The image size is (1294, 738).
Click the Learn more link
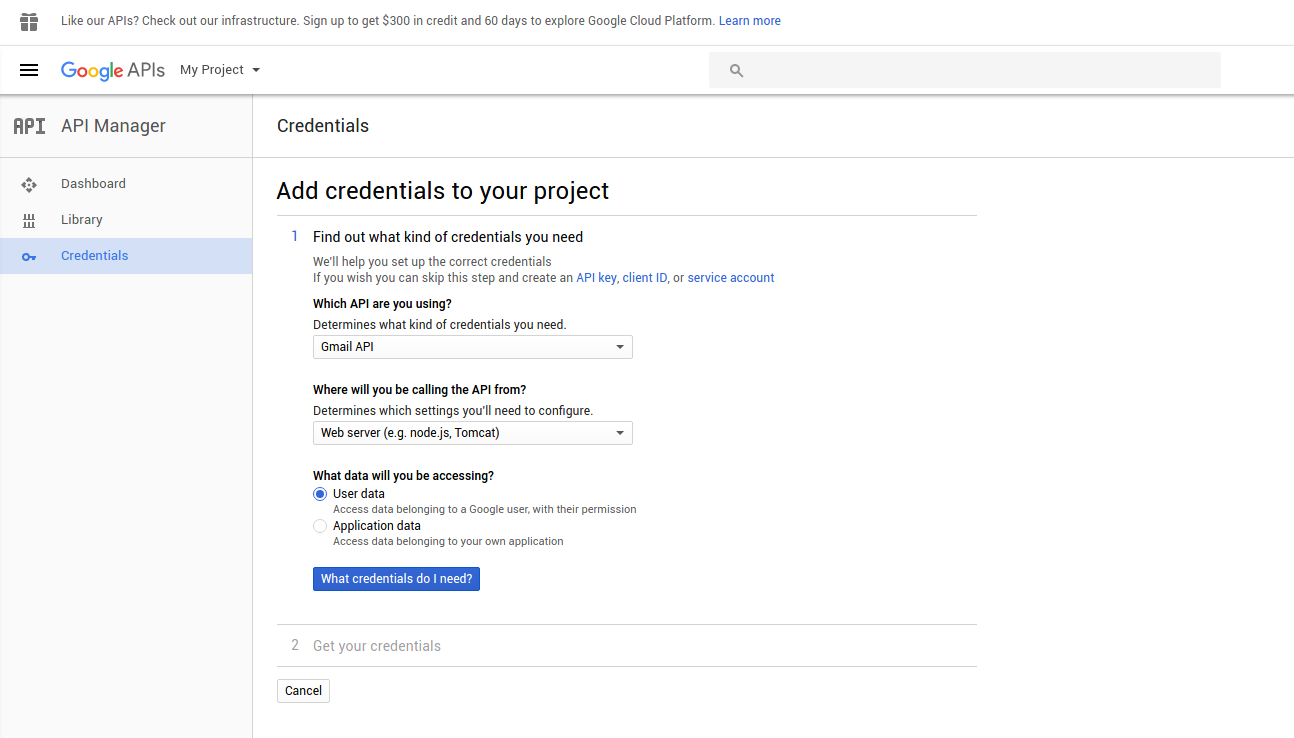[x=749, y=21]
